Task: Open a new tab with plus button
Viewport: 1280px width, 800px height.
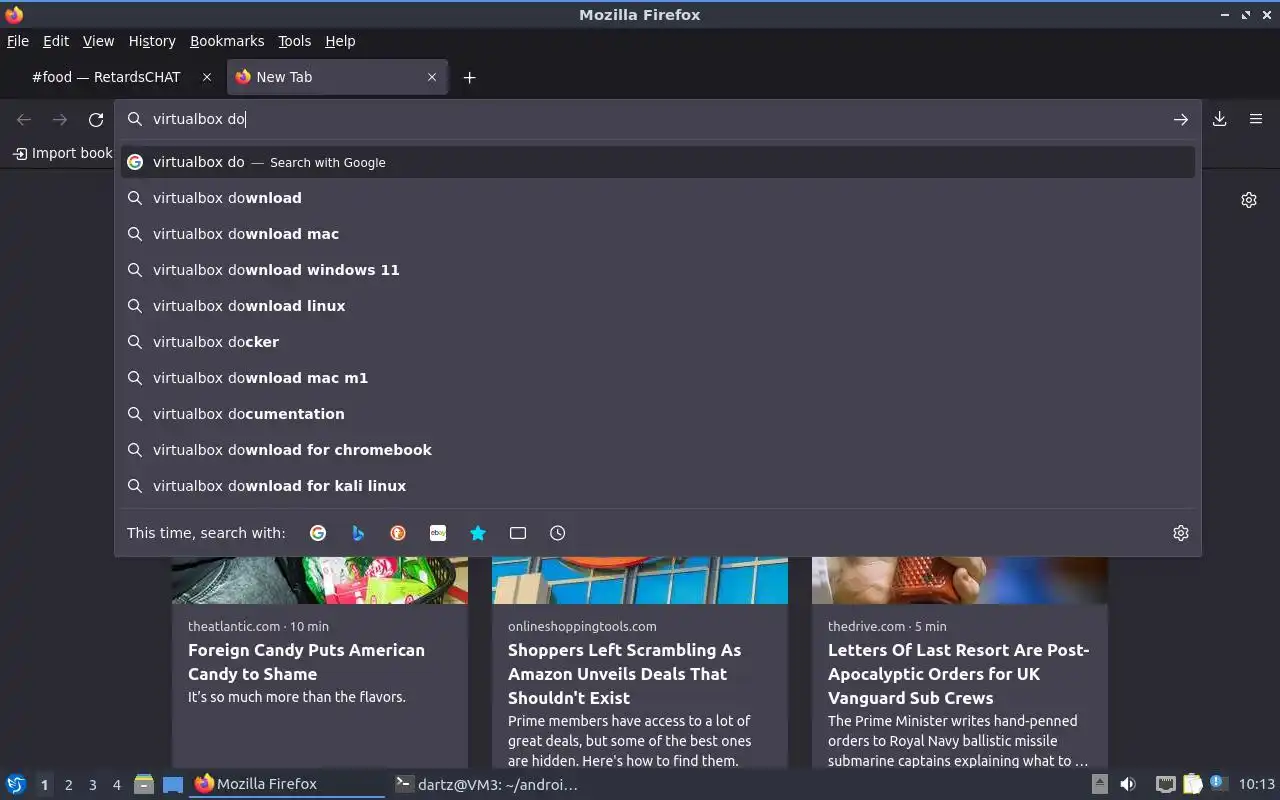Action: pyautogui.click(x=469, y=77)
